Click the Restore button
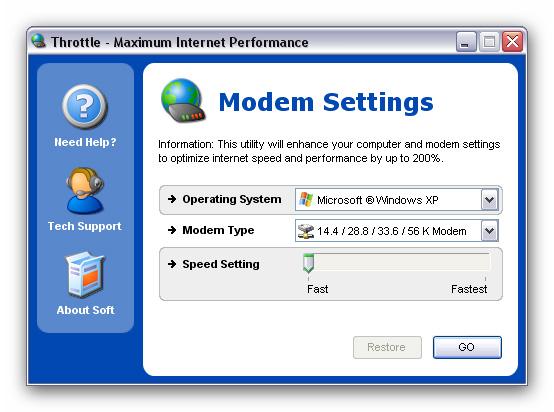 (387, 347)
